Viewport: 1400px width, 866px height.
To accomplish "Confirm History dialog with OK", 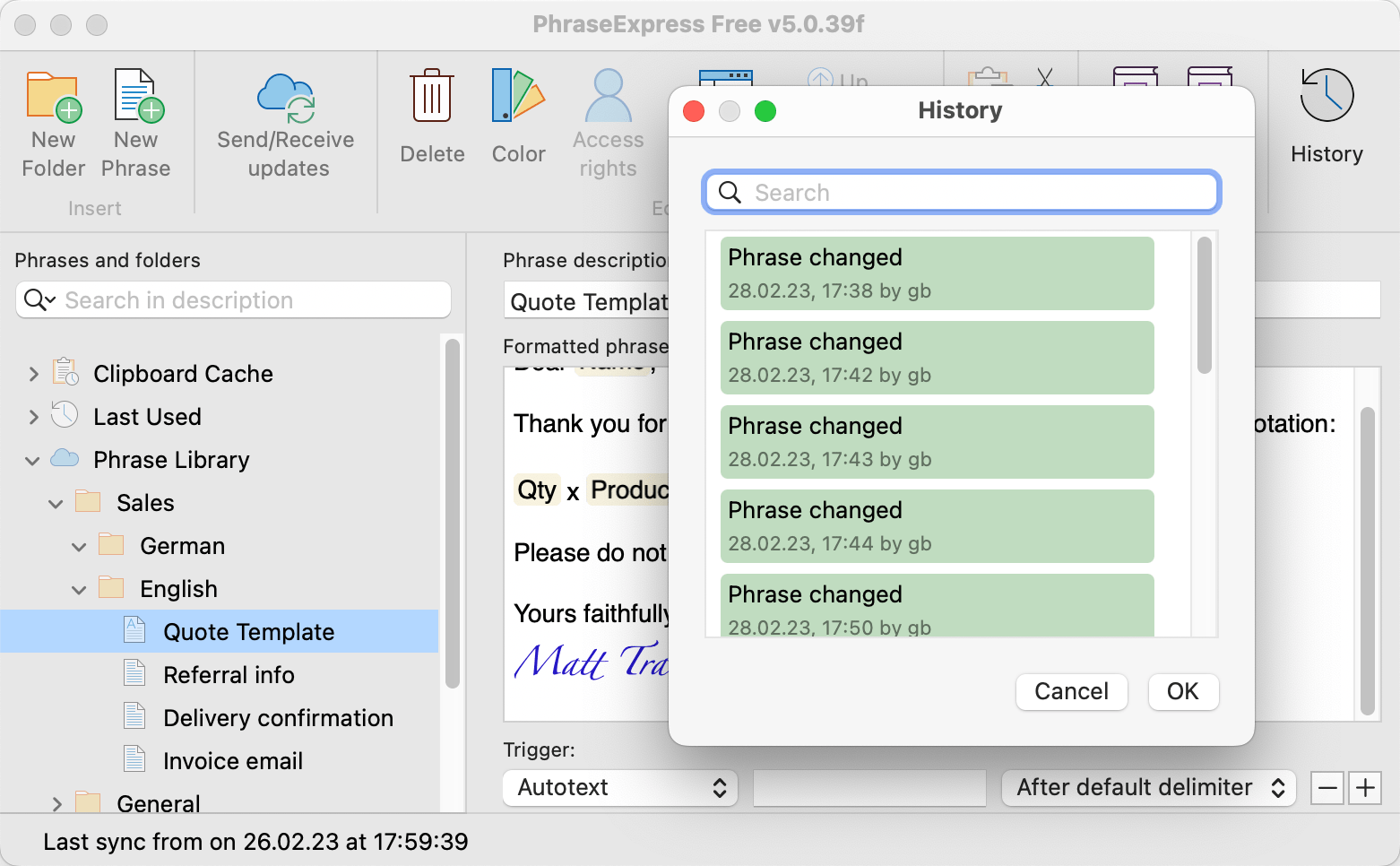I will pyautogui.click(x=1183, y=691).
